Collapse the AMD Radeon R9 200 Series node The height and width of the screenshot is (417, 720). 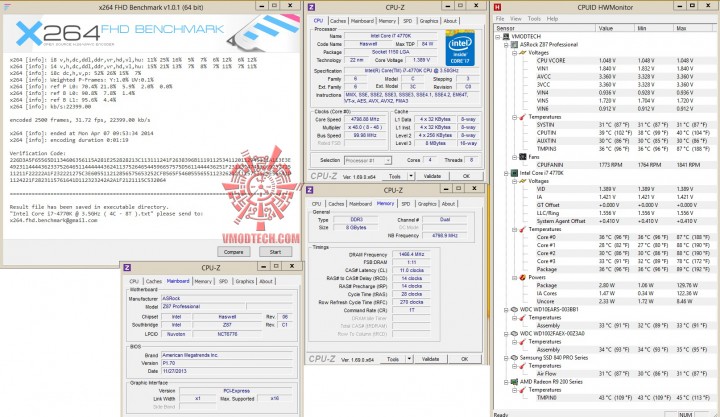(x=506, y=382)
